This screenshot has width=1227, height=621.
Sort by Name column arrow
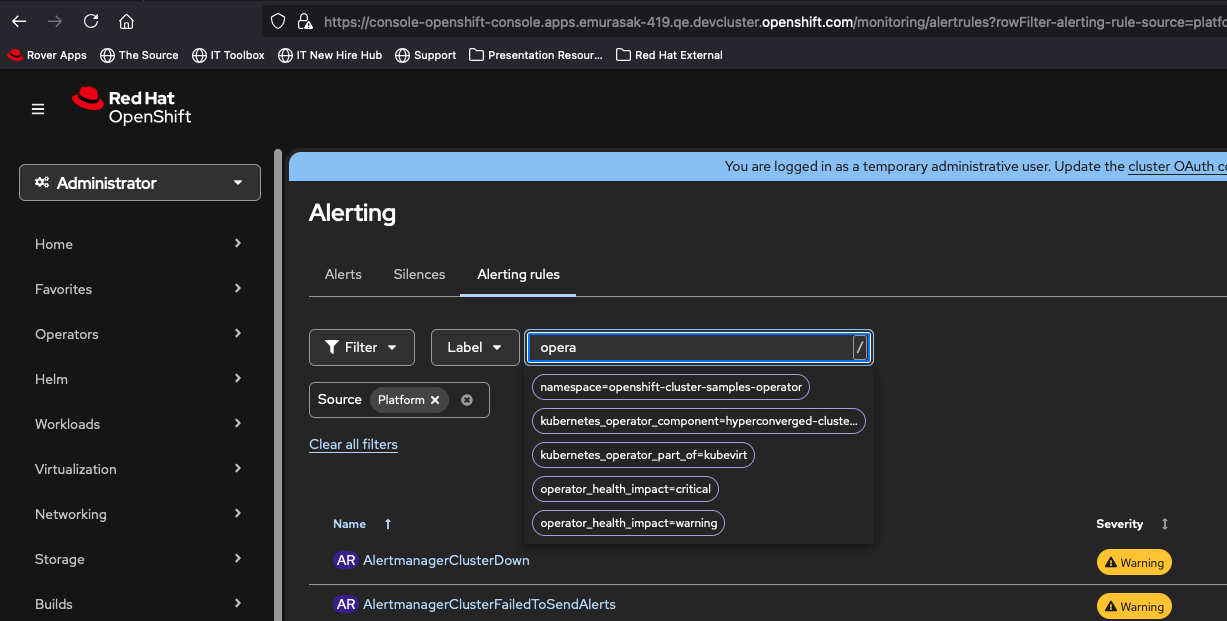click(x=388, y=524)
